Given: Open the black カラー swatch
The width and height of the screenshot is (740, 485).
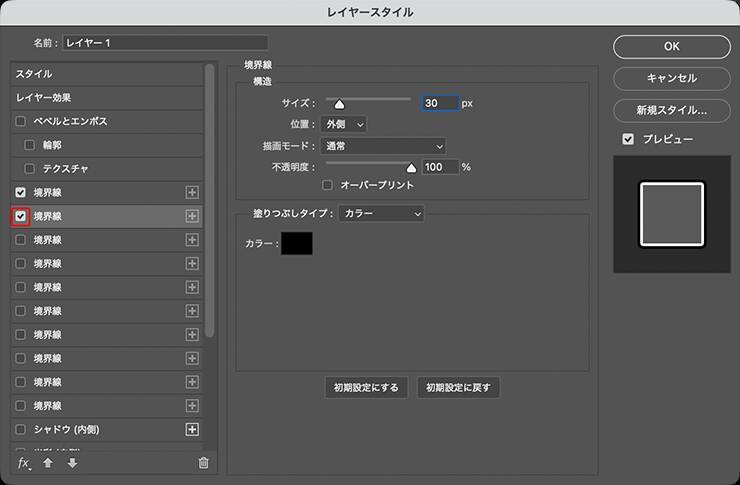Looking at the screenshot, I should pos(297,243).
